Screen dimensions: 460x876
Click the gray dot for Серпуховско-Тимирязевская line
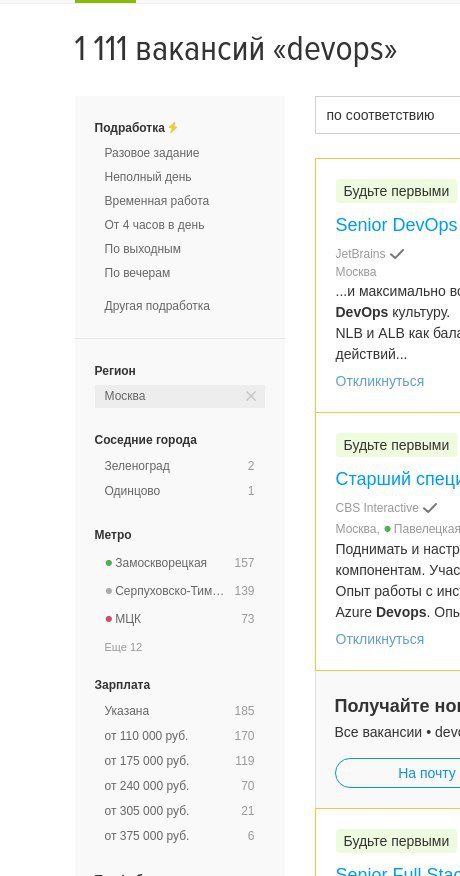[109, 591]
